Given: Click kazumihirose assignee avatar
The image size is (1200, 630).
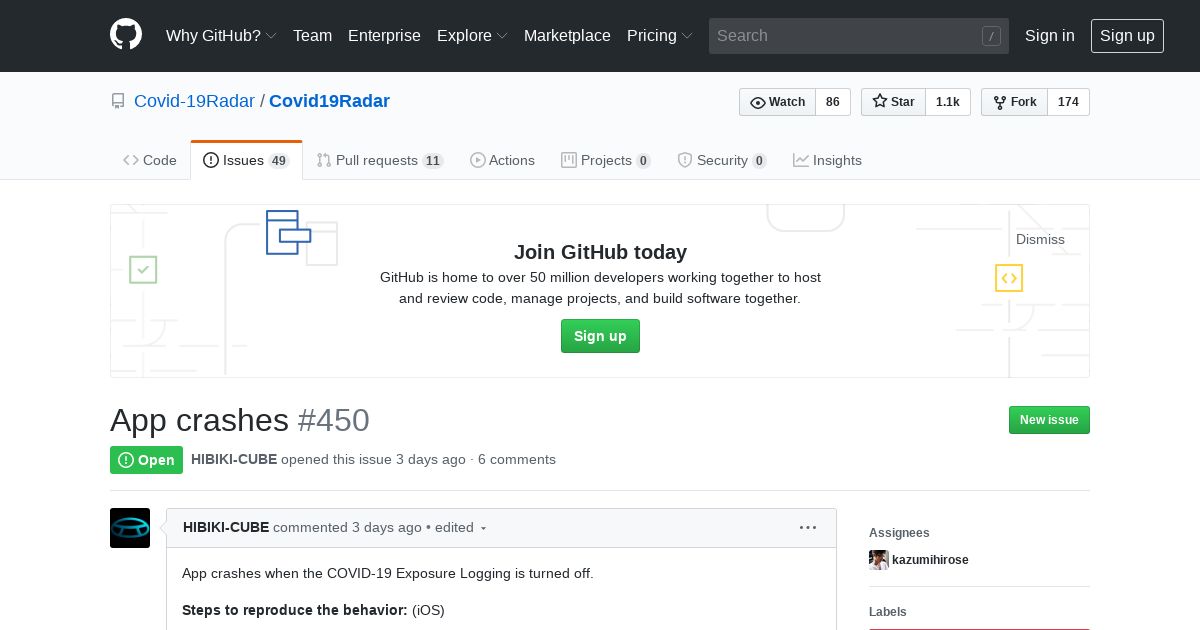Looking at the screenshot, I should (879, 560).
